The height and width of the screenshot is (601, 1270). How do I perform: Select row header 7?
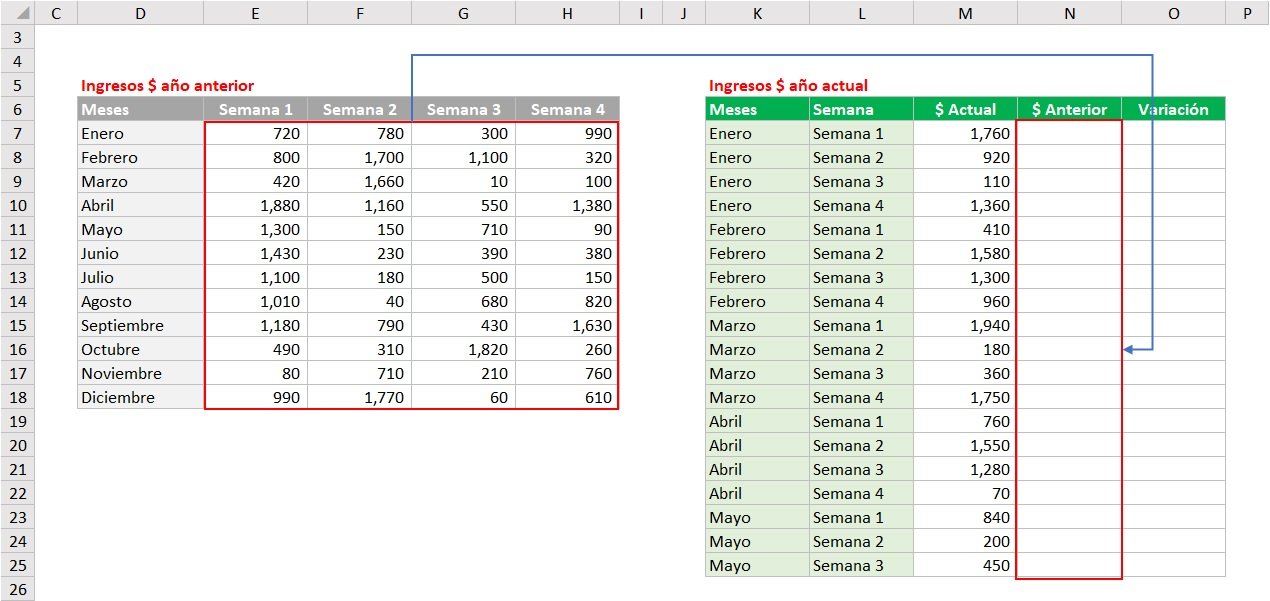[17, 133]
